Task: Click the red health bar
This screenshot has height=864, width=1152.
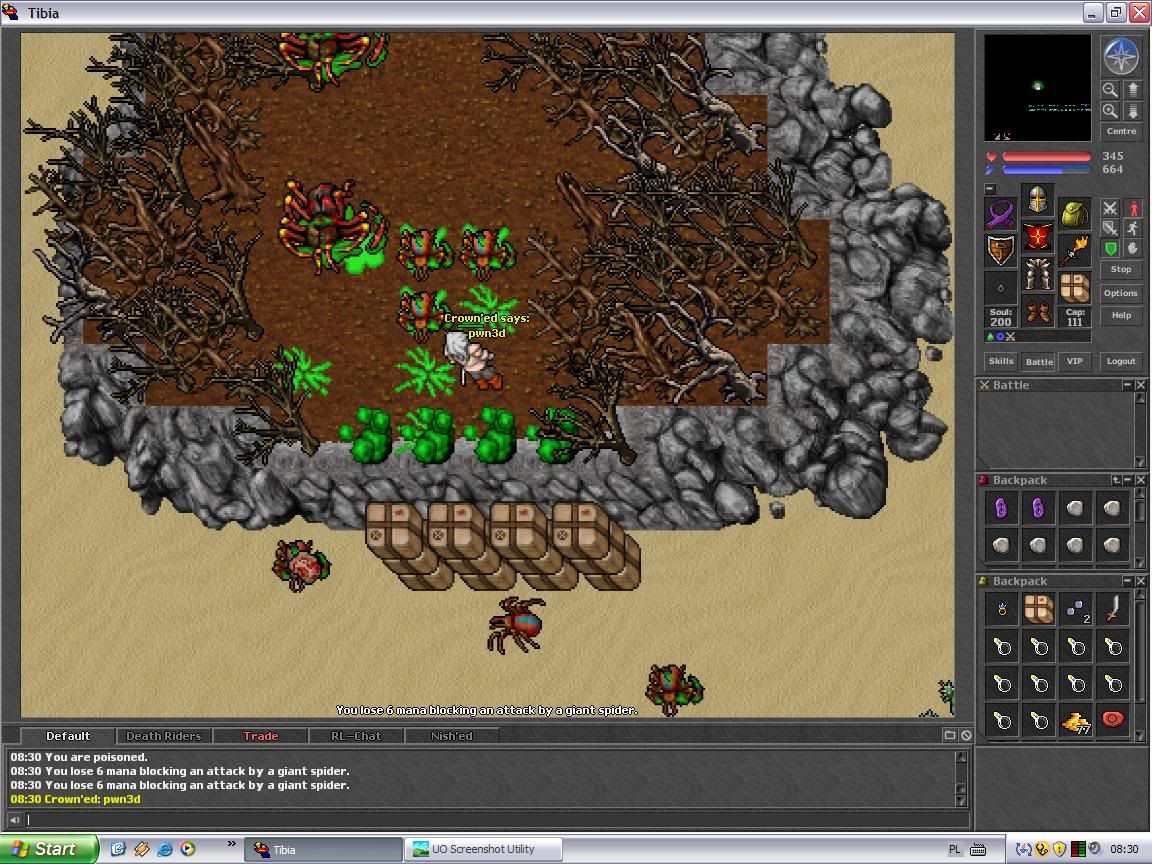Action: click(x=1046, y=156)
